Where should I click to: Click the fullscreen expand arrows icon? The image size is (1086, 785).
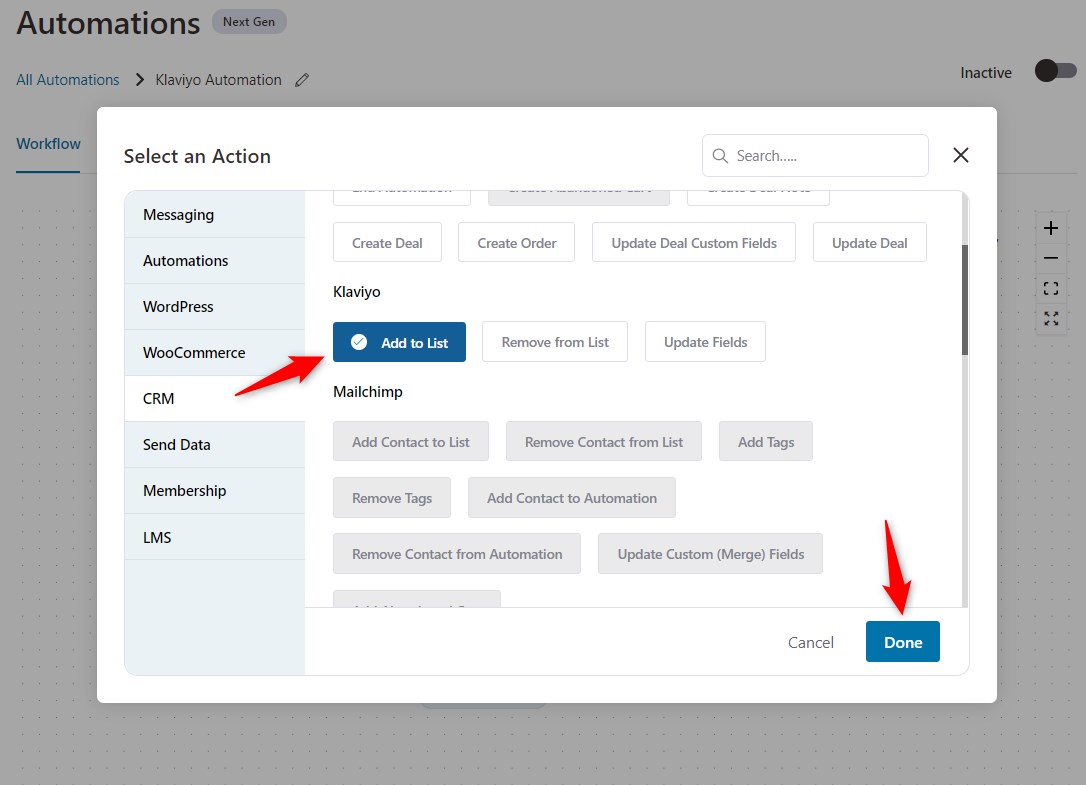[x=1051, y=319]
